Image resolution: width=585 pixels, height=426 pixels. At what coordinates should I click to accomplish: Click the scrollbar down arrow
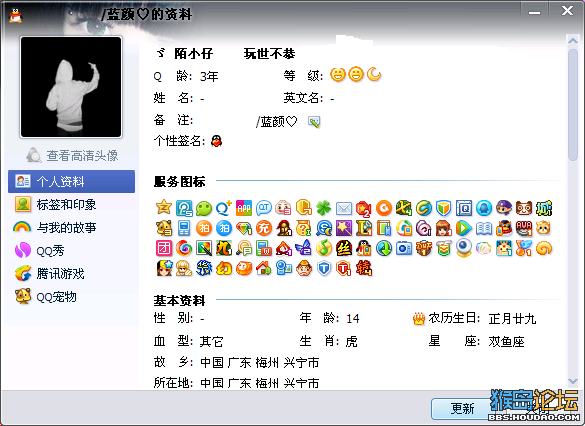pyautogui.click(x=572, y=381)
